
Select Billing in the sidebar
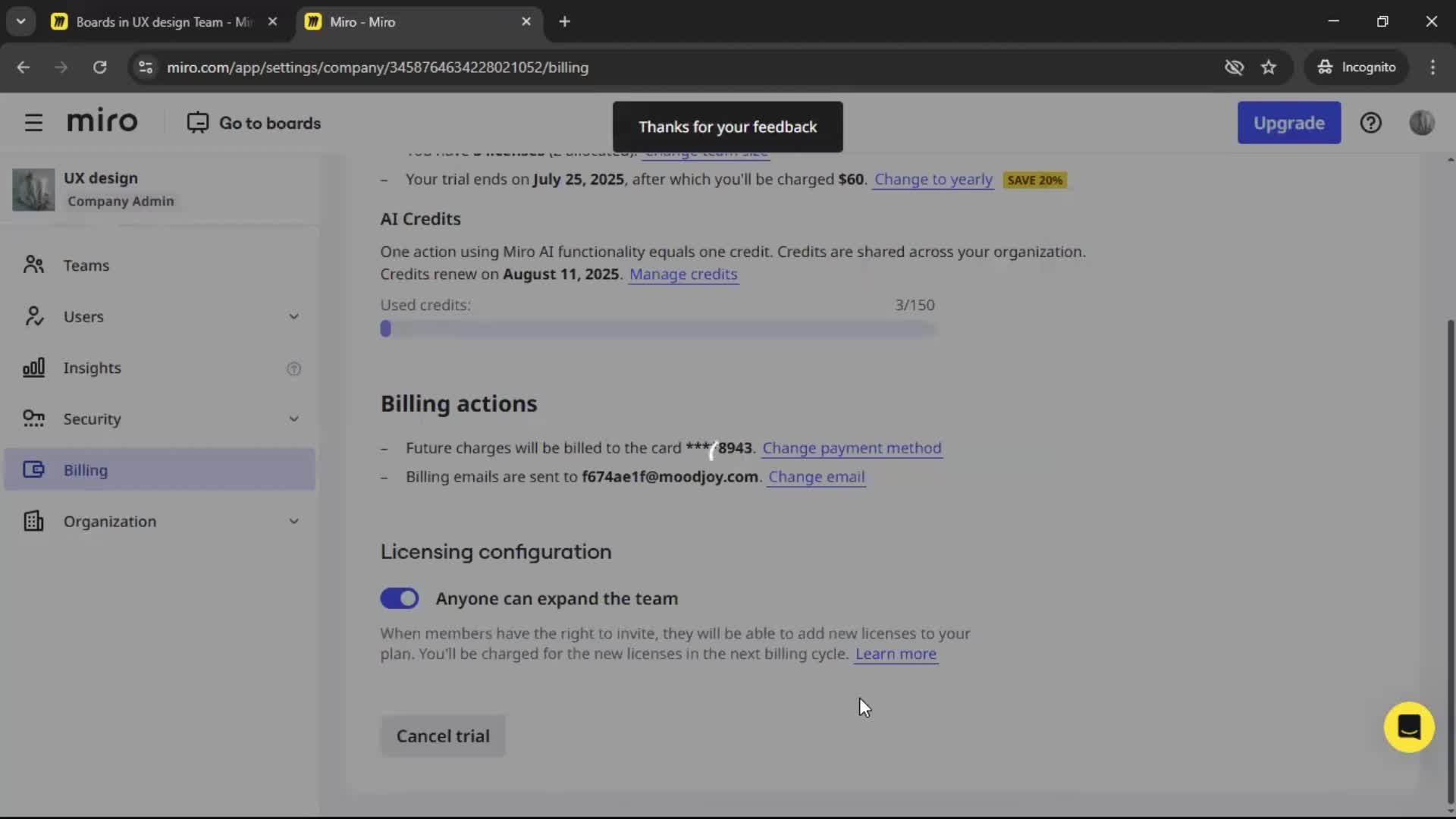coord(159,469)
